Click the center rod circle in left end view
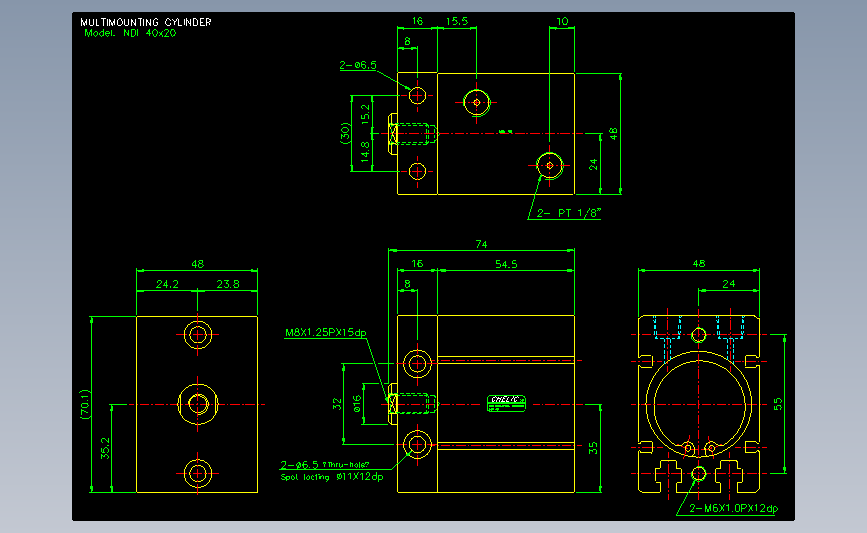Image resolution: width=867 pixels, height=533 pixels. click(x=198, y=404)
